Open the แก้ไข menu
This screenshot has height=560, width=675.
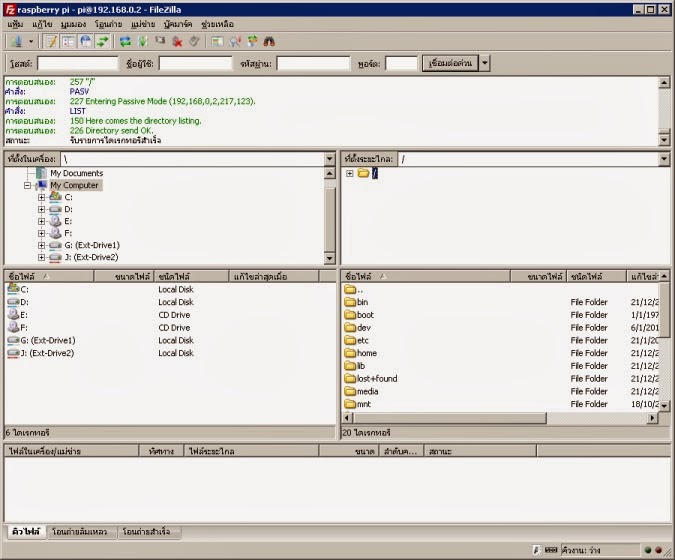pos(42,24)
